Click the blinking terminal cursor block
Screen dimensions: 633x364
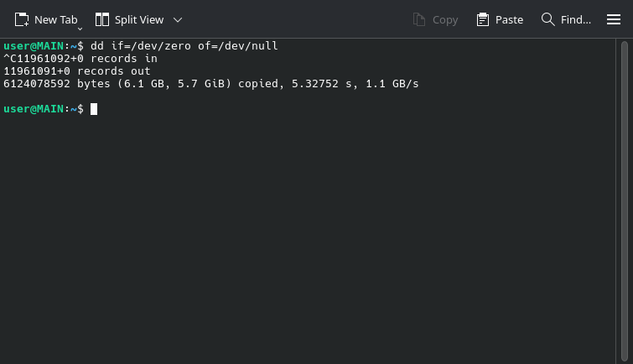[94, 109]
